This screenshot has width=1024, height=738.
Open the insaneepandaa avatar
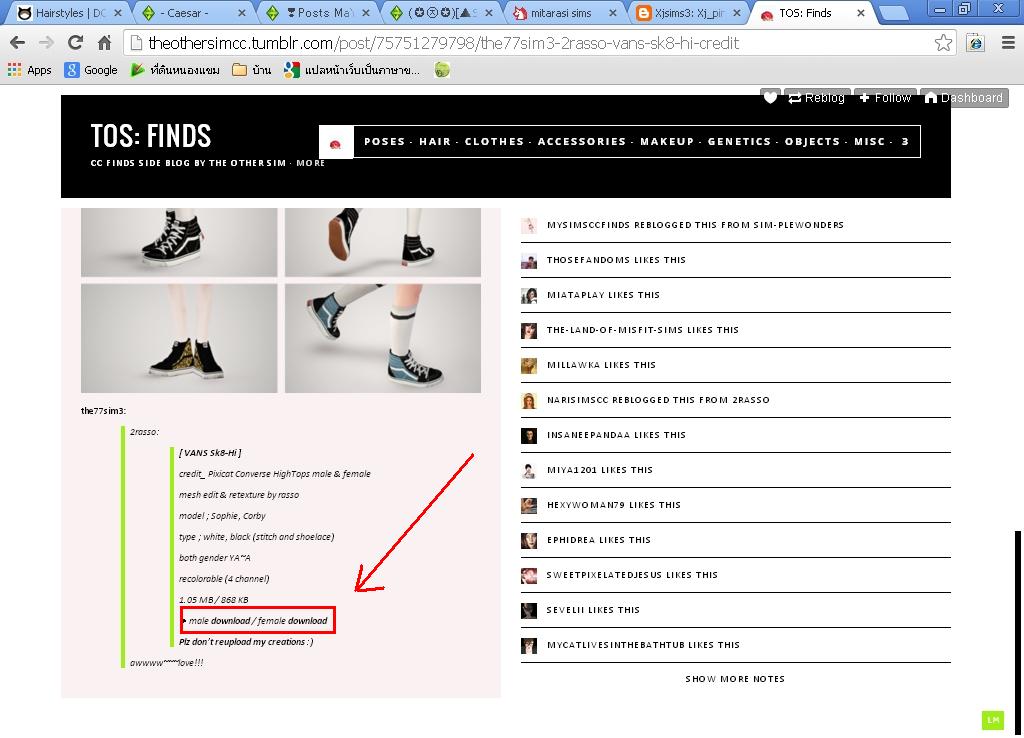529,436
